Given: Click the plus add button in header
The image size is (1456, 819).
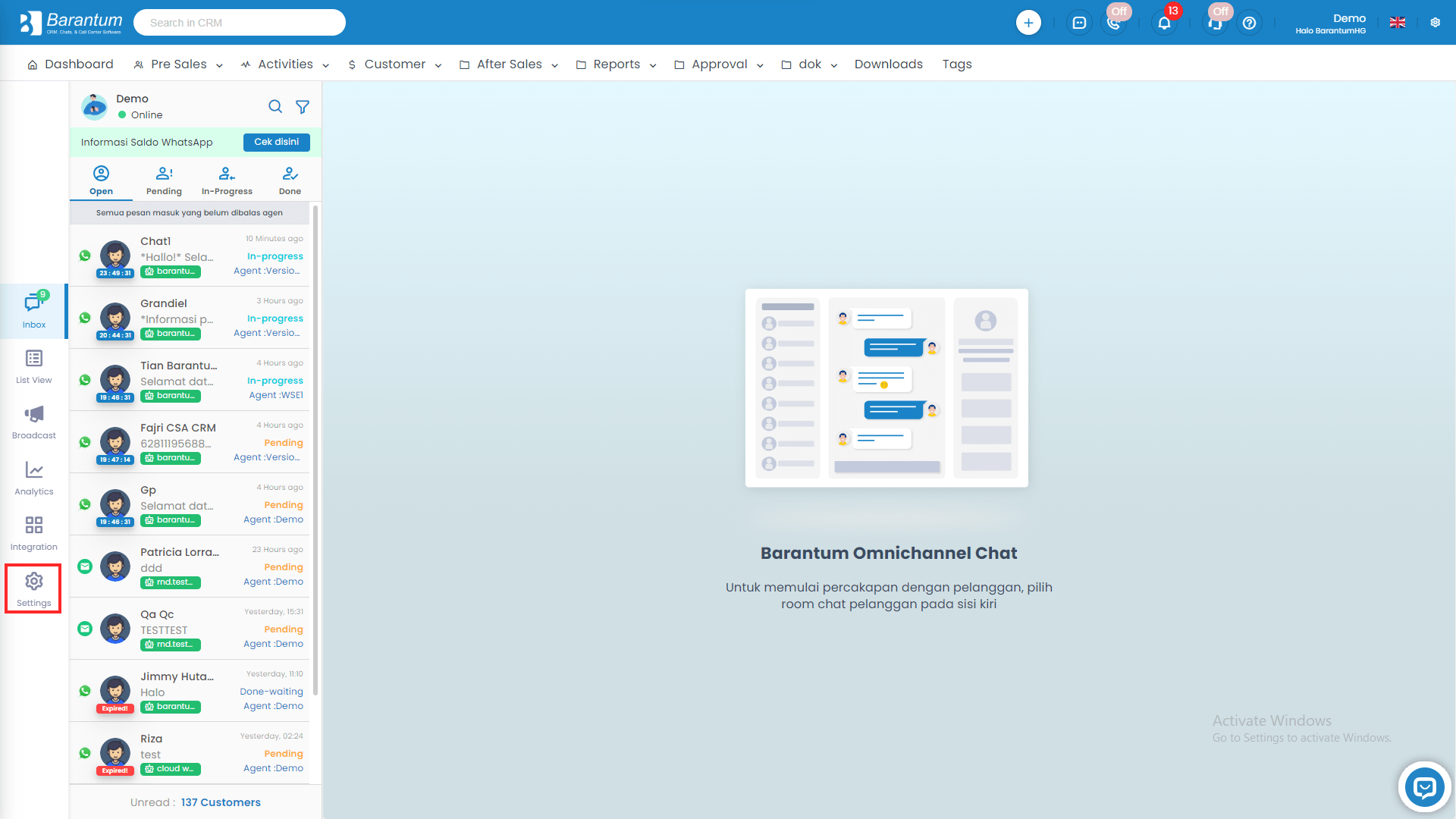Looking at the screenshot, I should (1028, 23).
